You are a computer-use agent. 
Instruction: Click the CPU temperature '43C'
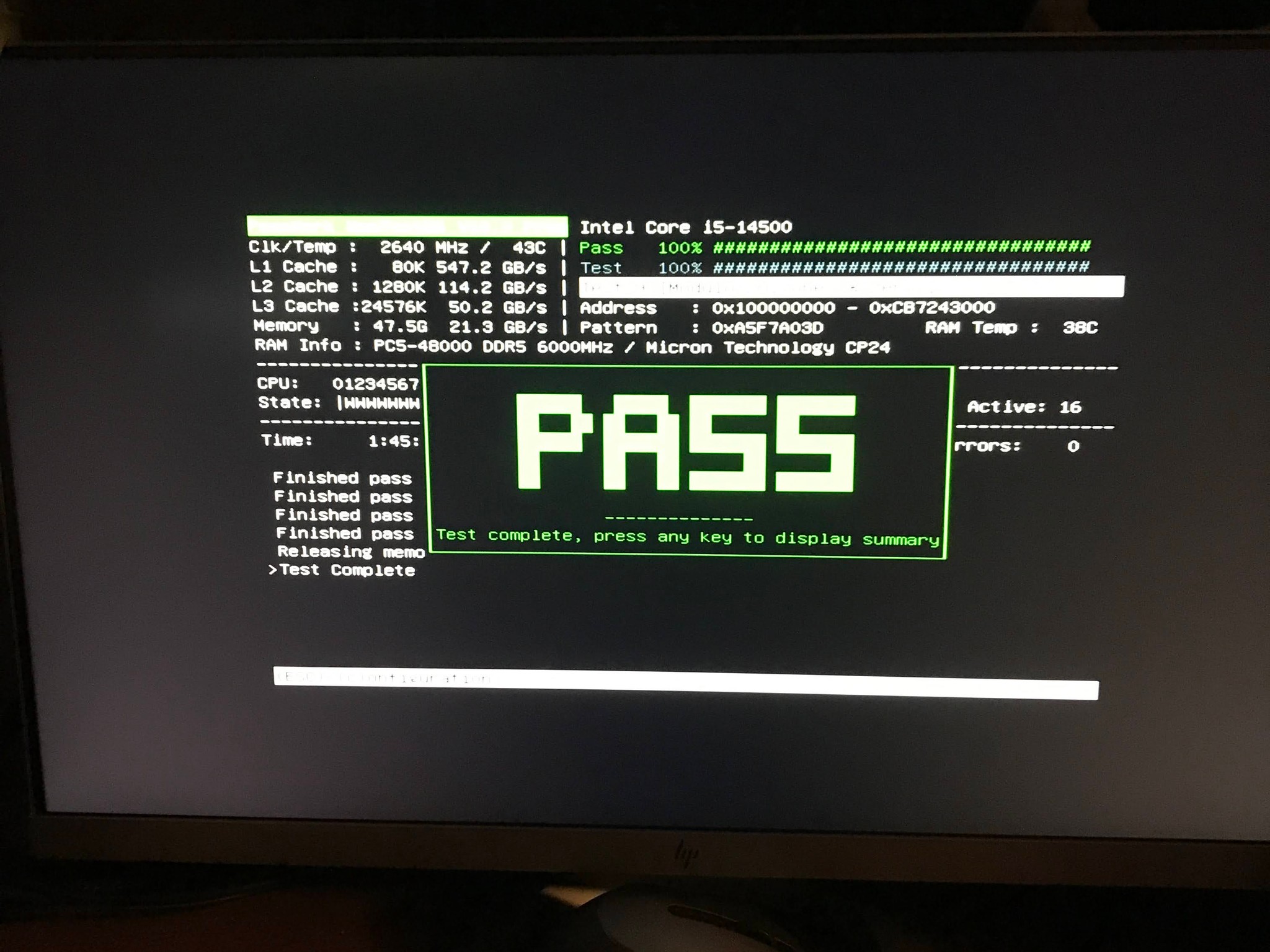(529, 247)
